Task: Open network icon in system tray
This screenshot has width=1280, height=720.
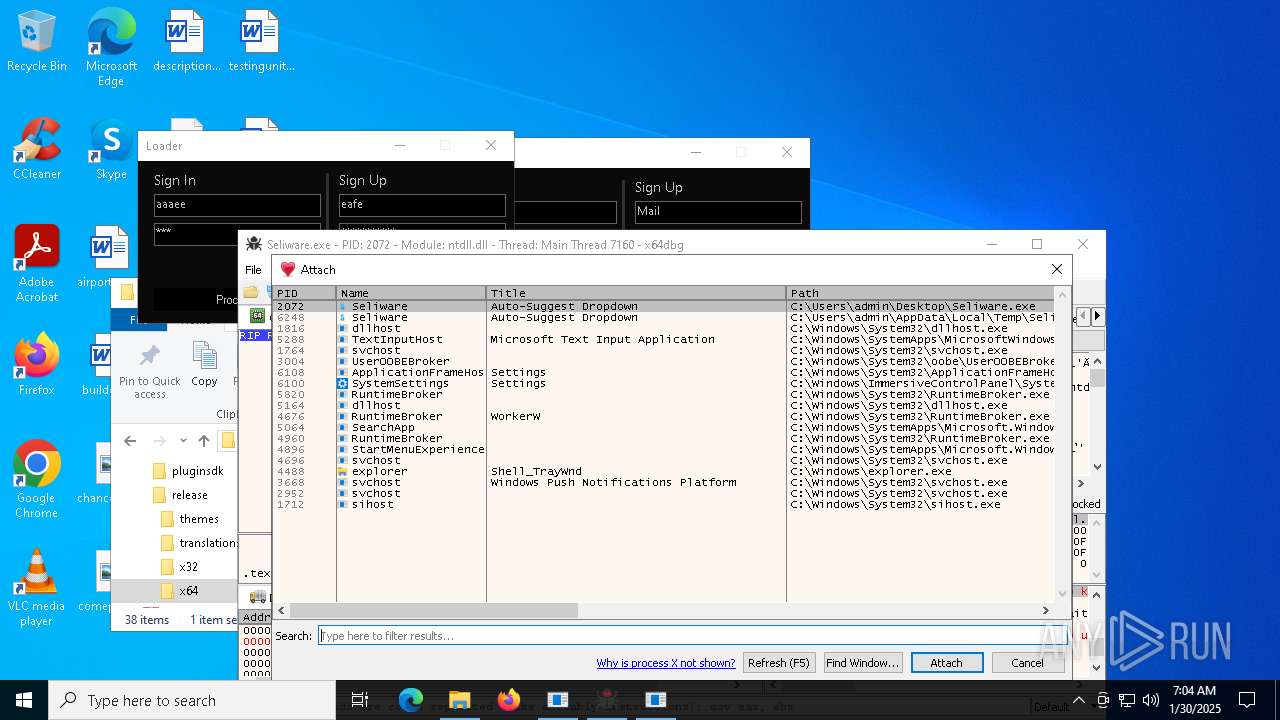Action: pos(1127,700)
